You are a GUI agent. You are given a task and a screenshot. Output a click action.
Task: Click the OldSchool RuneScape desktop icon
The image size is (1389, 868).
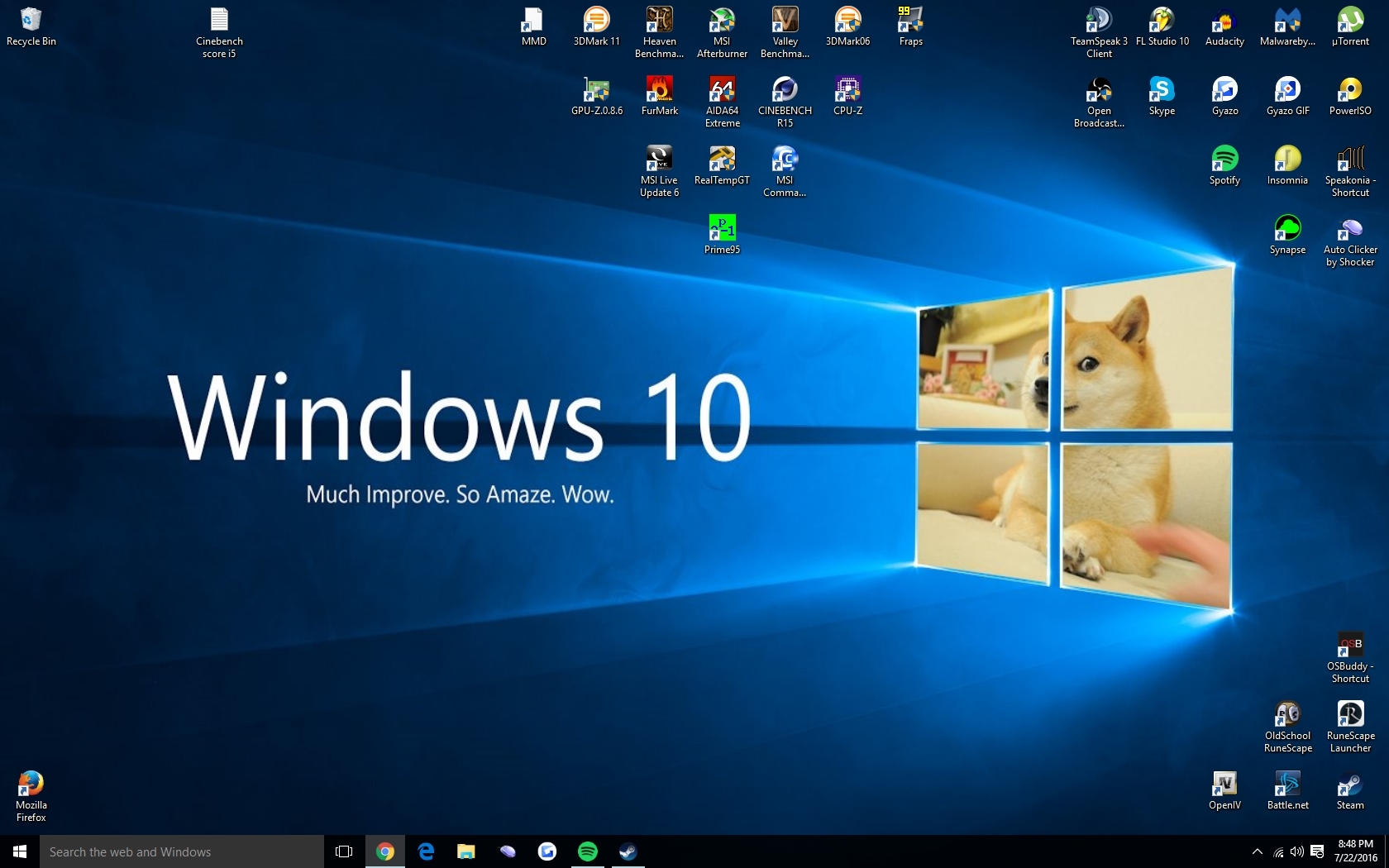(x=1287, y=727)
